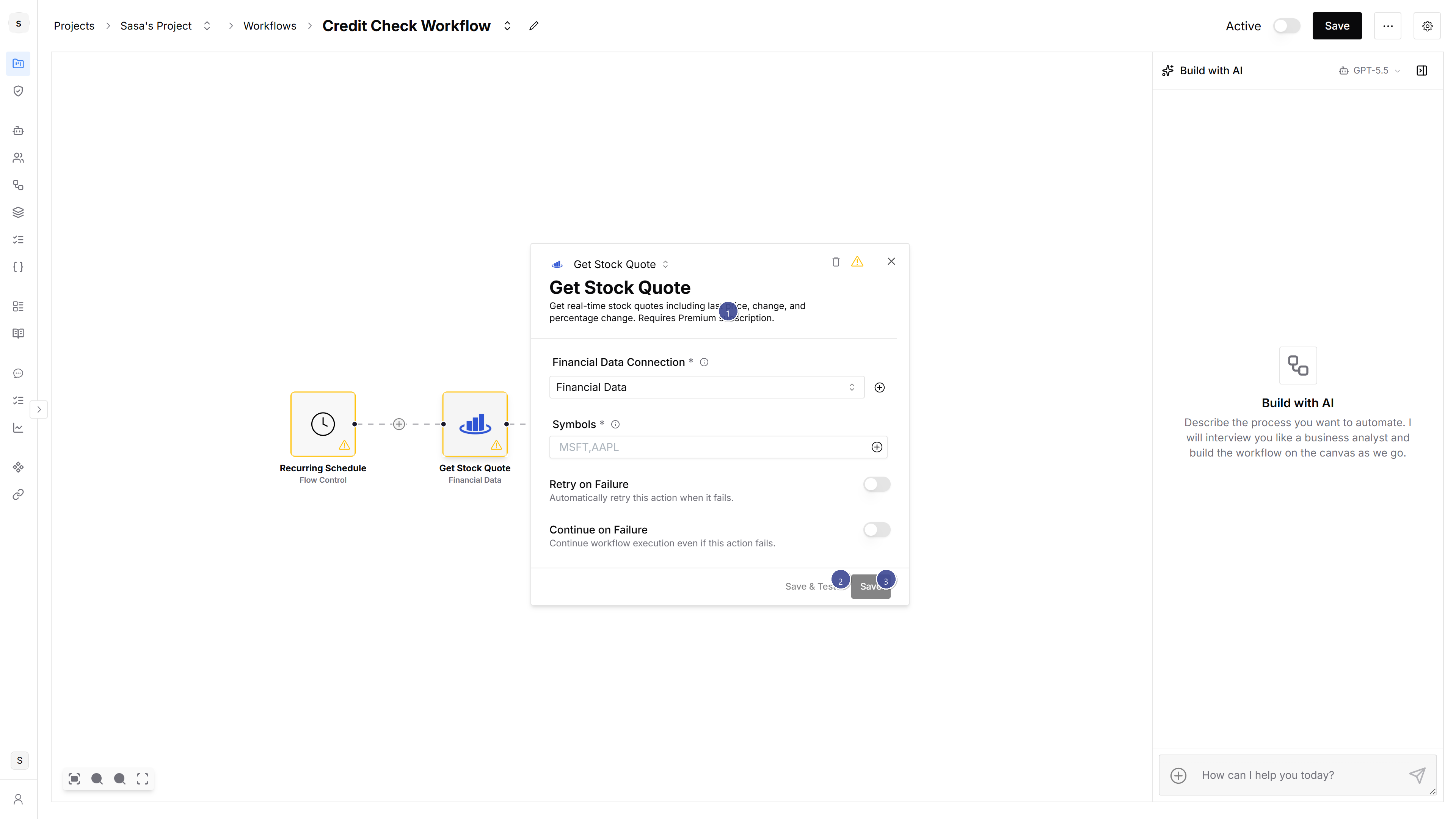Select the Recurring Schedule node
Viewport: 1456px width, 819px height.
click(x=323, y=424)
